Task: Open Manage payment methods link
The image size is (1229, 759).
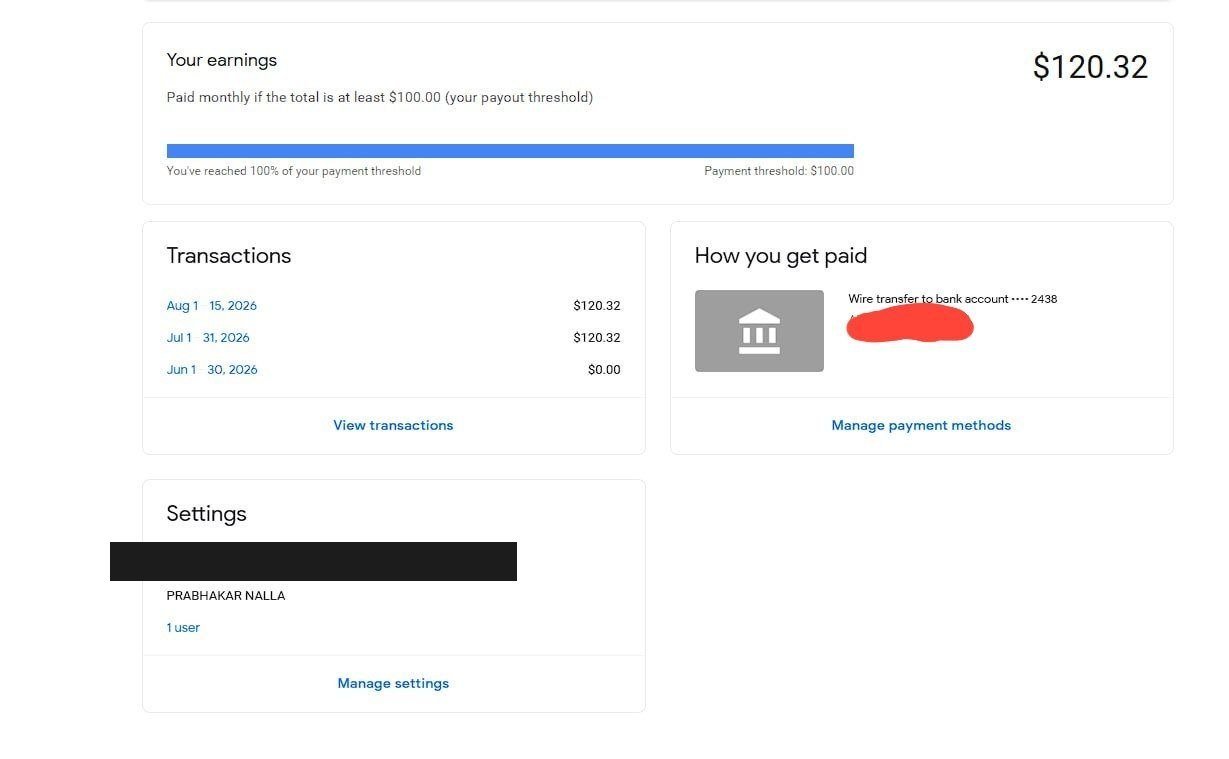Action: (x=921, y=425)
